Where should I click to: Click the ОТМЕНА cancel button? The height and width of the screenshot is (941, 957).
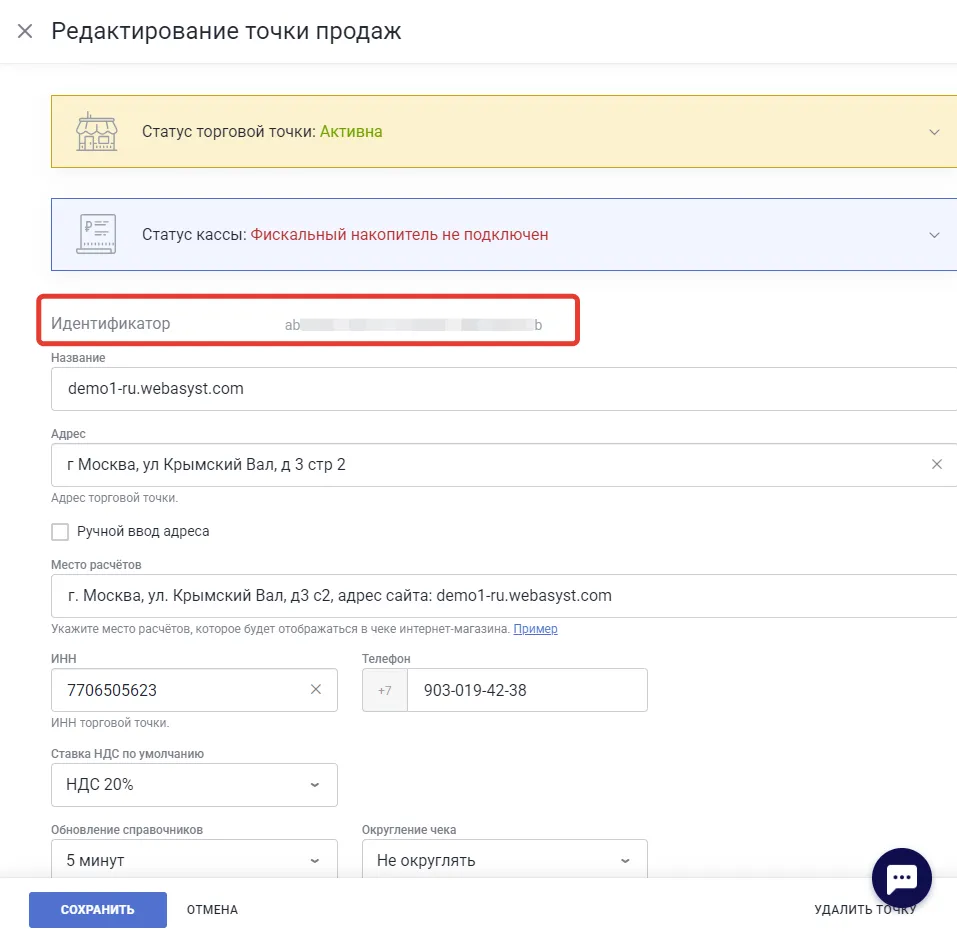[212, 910]
